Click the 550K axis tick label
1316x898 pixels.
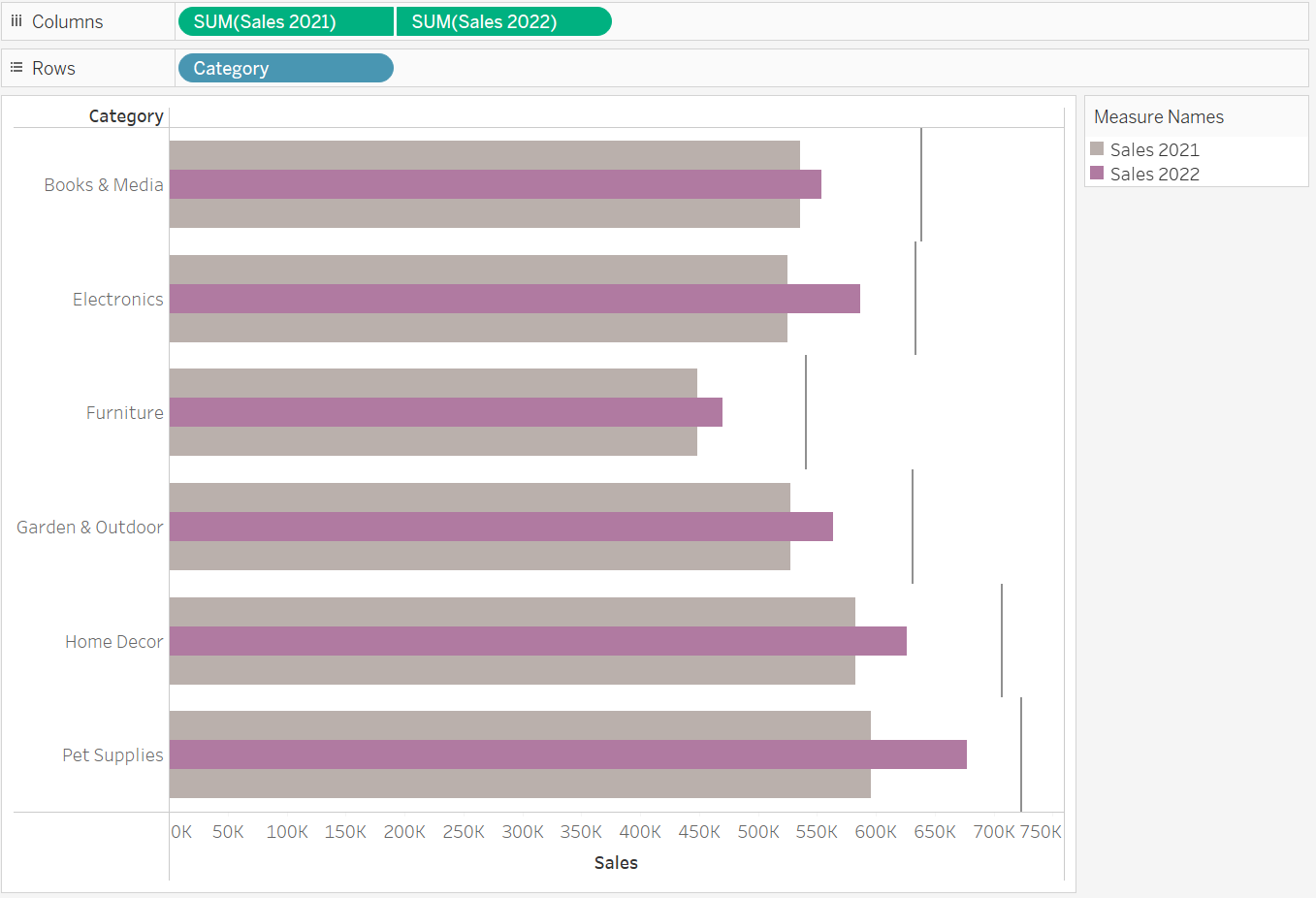pos(817,831)
